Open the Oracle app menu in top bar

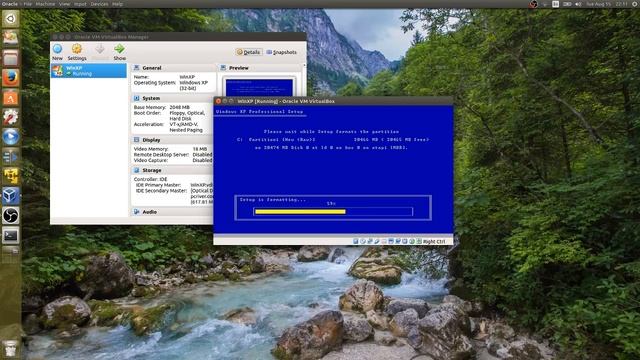click(x=10, y=4)
